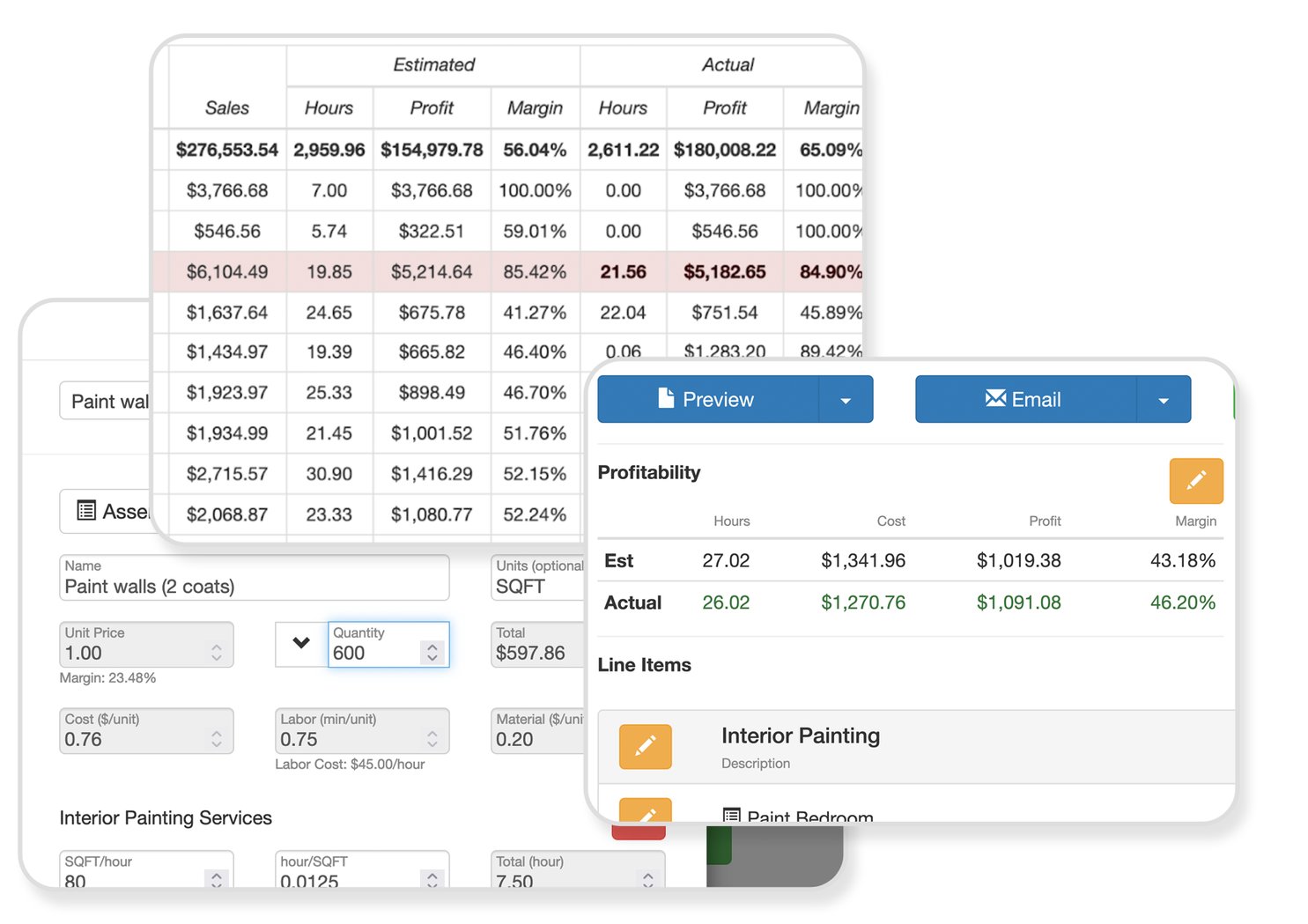Click the Estimated column group header
1308x924 pixels.
(433, 65)
